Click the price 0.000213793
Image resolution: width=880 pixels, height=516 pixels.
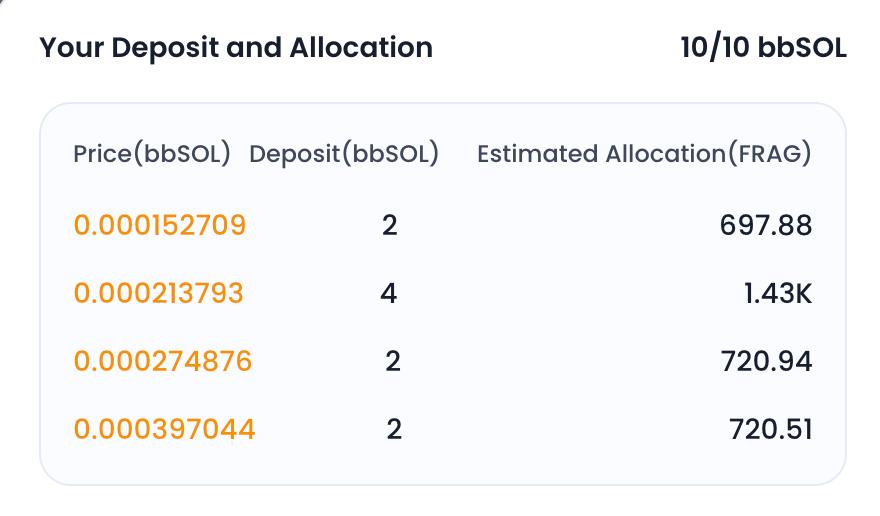coord(159,293)
